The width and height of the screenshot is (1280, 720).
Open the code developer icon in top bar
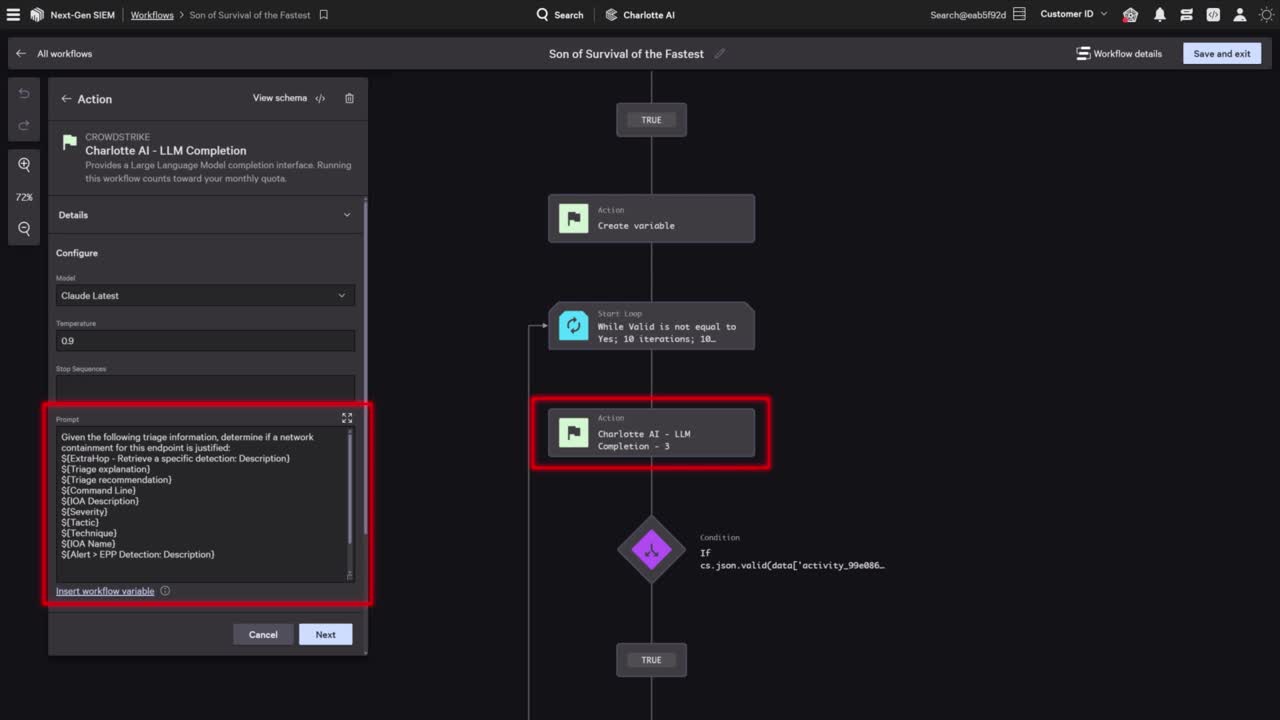click(x=1213, y=15)
